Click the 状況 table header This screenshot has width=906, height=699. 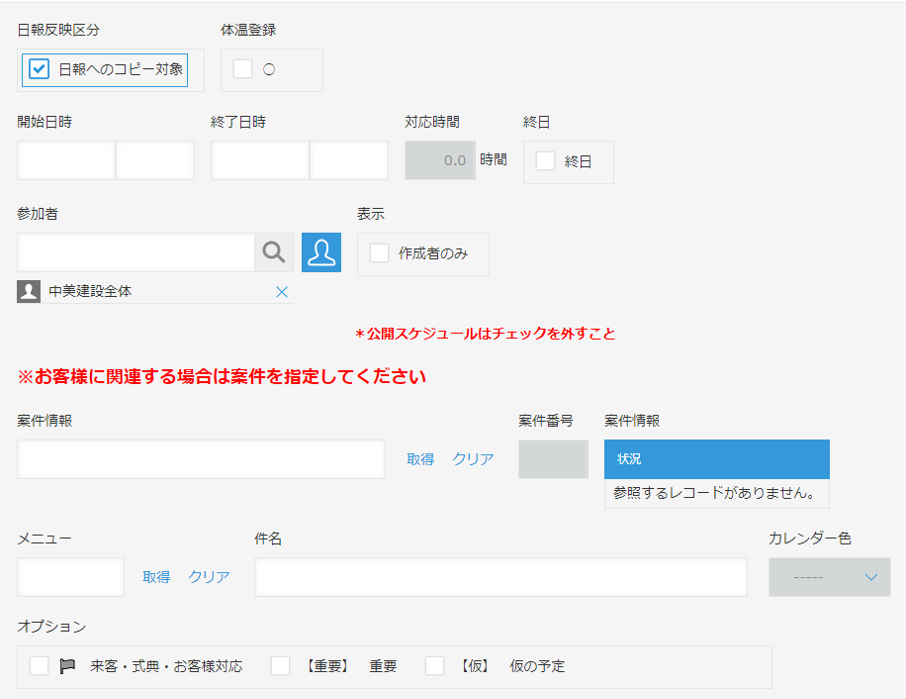click(717, 459)
